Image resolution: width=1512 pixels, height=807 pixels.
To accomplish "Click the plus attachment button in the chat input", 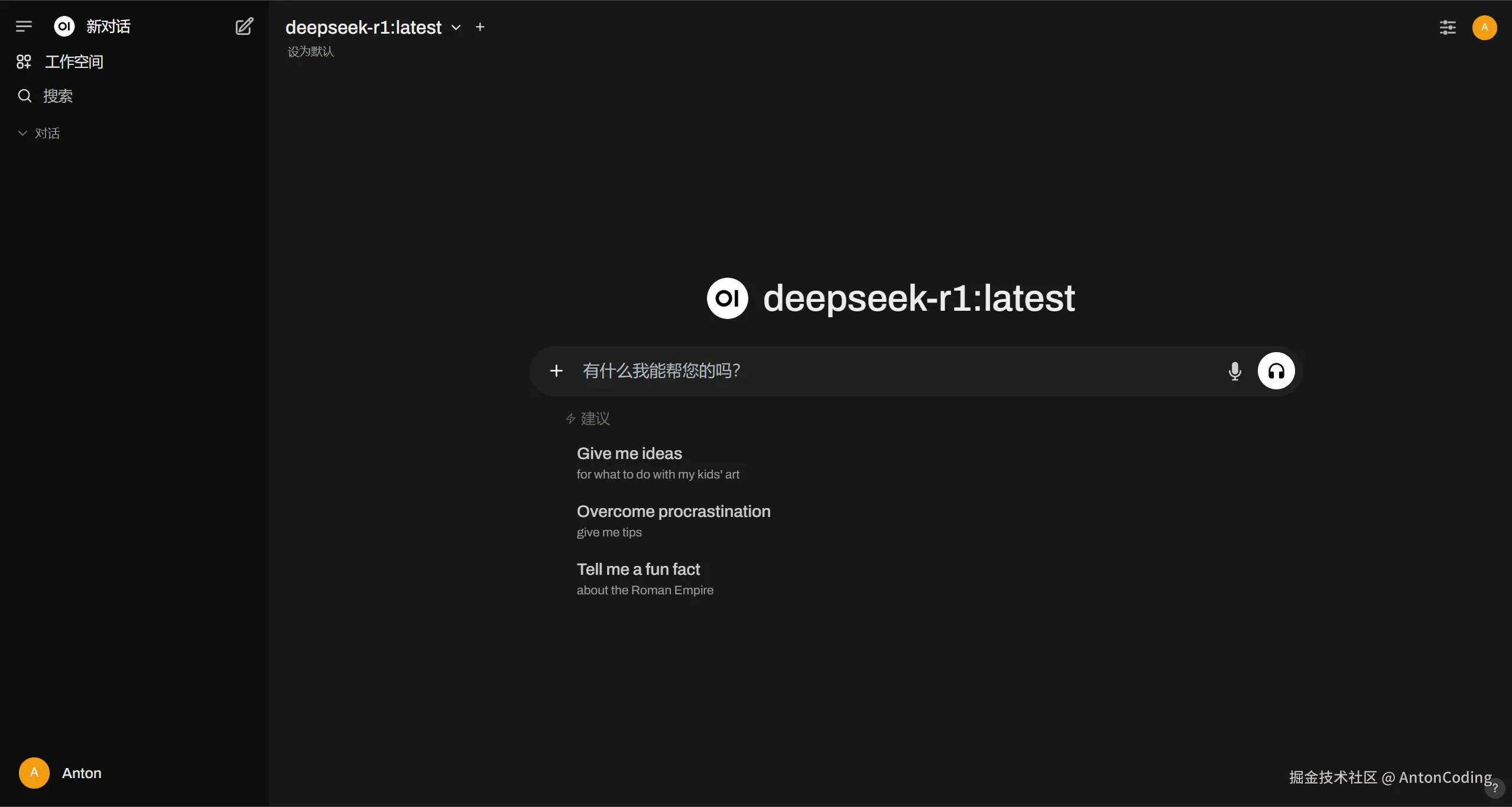I will tap(556, 371).
